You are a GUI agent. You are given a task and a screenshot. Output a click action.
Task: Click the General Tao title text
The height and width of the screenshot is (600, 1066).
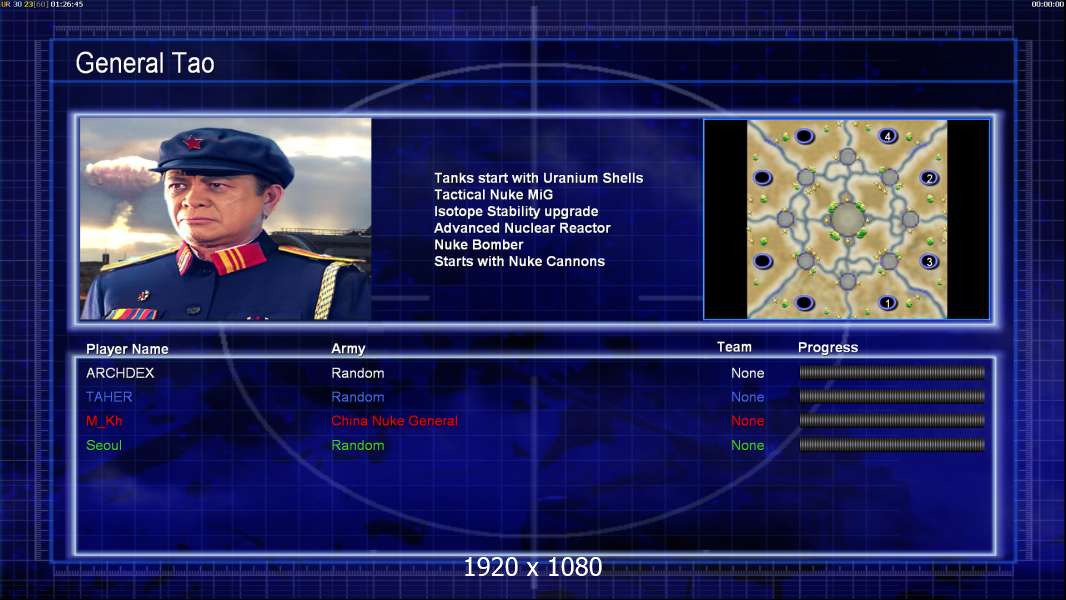(x=145, y=63)
